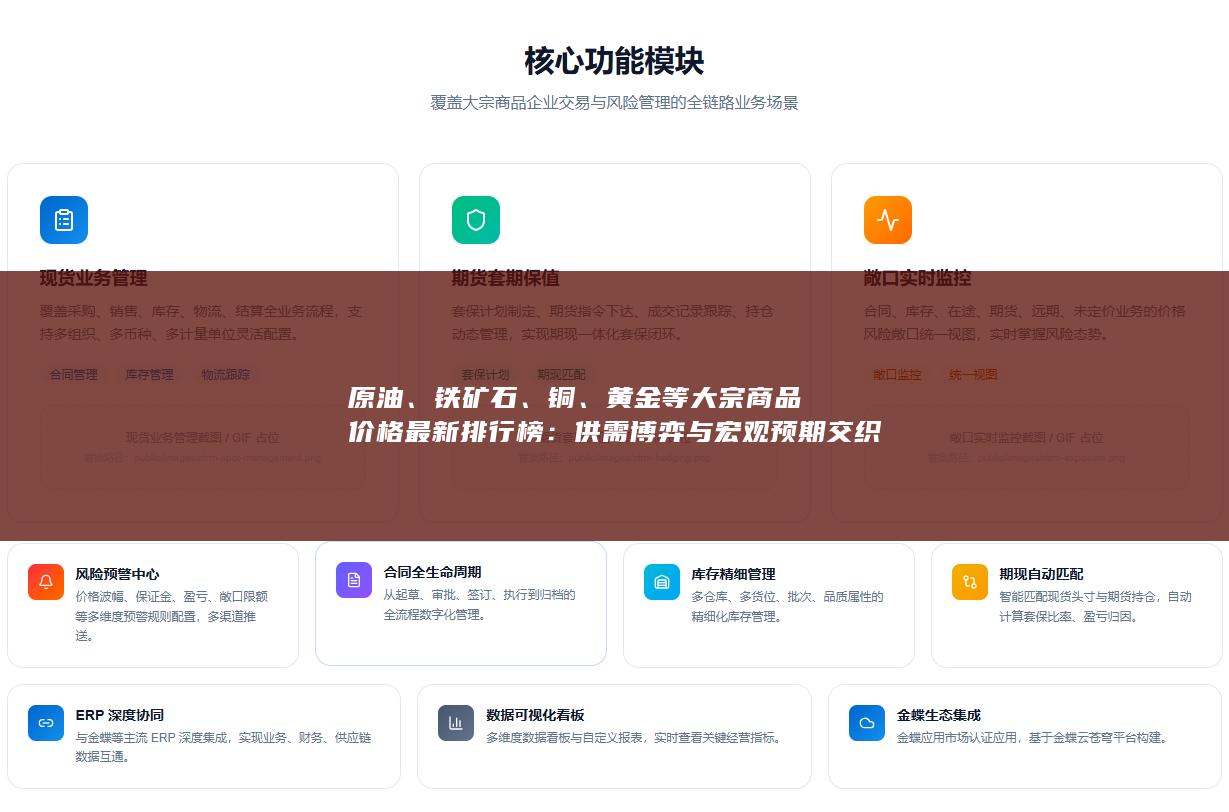Click the orange 敞口监控 tag
Image resolution: width=1229 pixels, height=812 pixels.
[x=898, y=375]
